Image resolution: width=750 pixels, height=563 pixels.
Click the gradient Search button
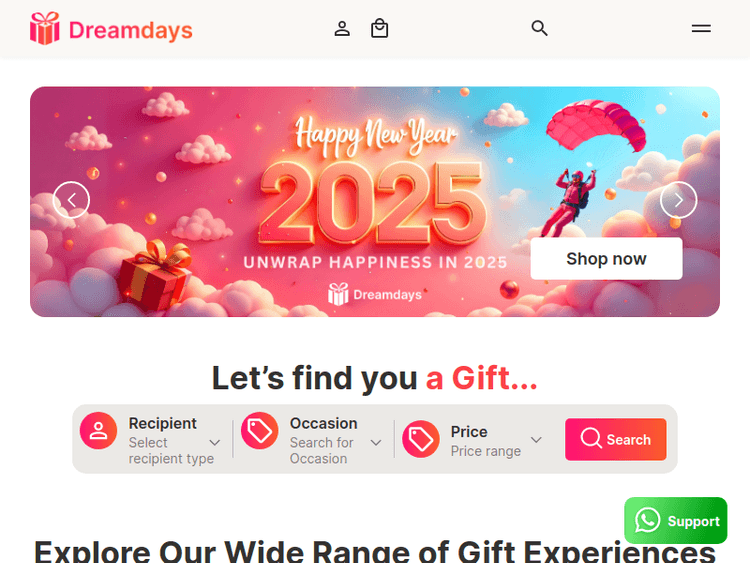616,439
